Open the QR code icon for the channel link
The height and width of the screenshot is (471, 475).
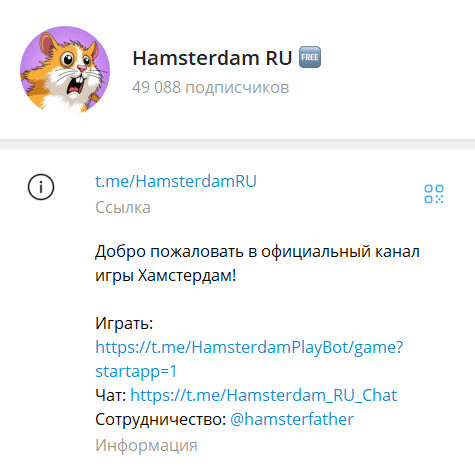434,194
